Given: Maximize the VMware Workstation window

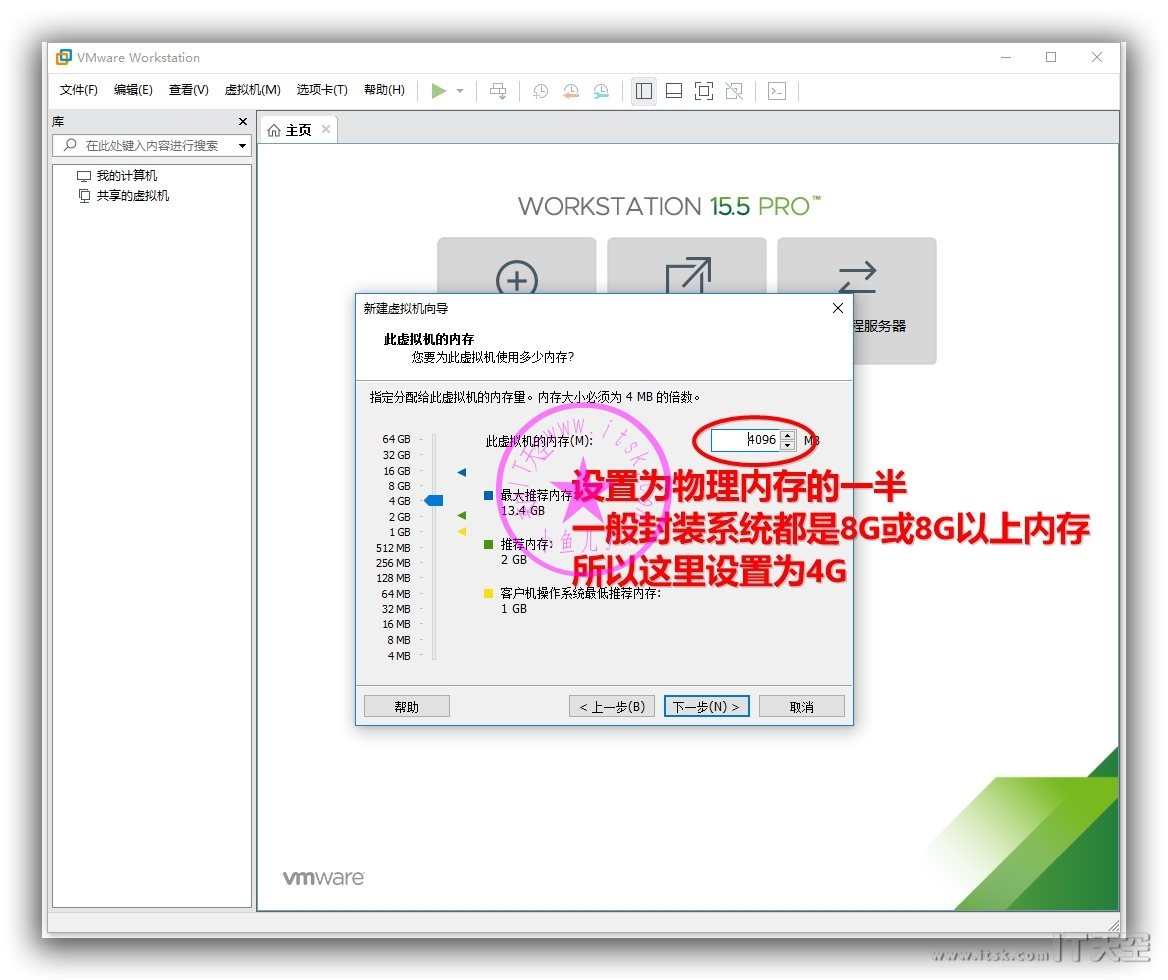Looking at the screenshot, I should point(1051,57).
